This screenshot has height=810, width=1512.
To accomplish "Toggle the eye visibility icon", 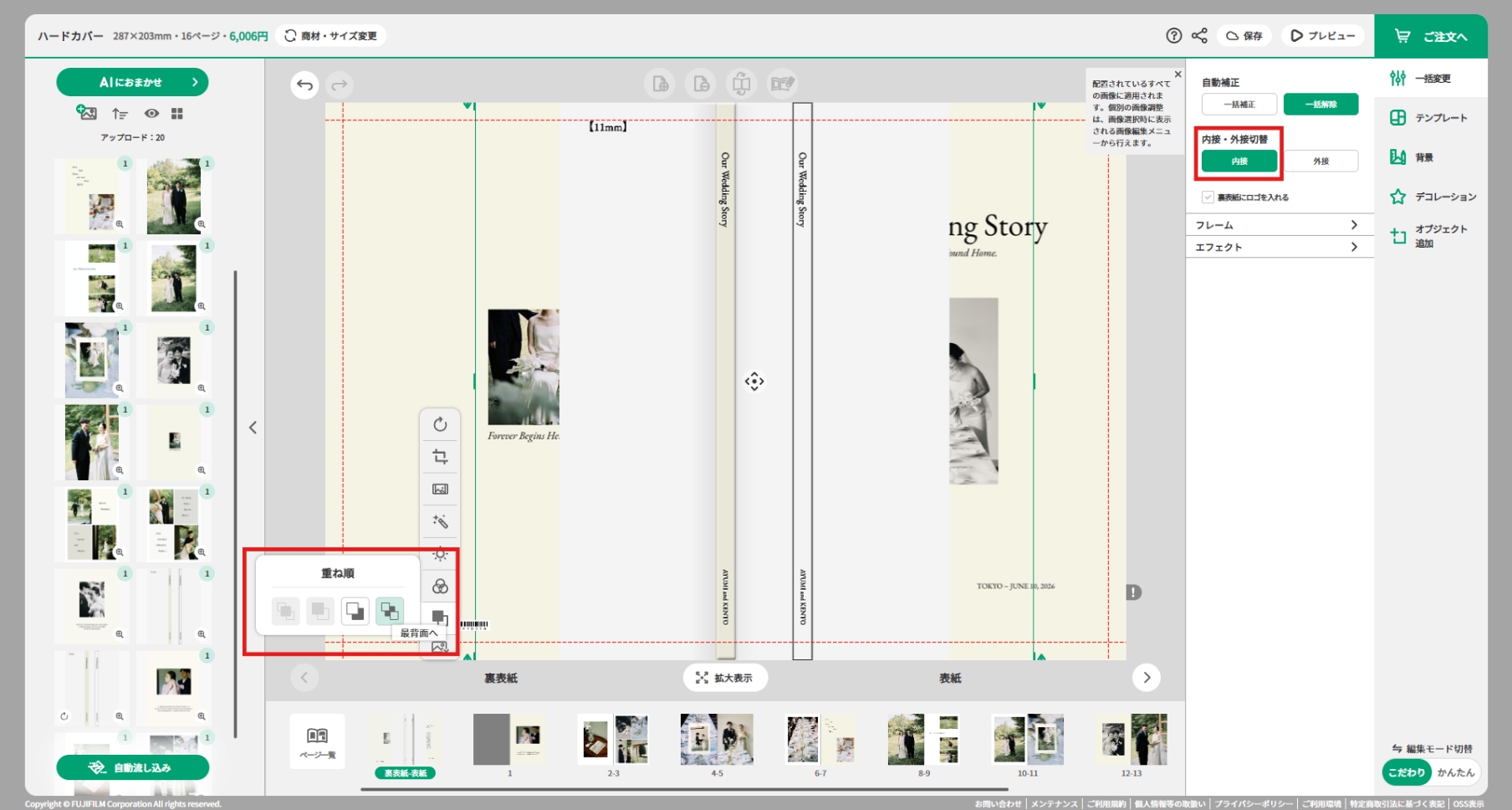I will (151, 113).
